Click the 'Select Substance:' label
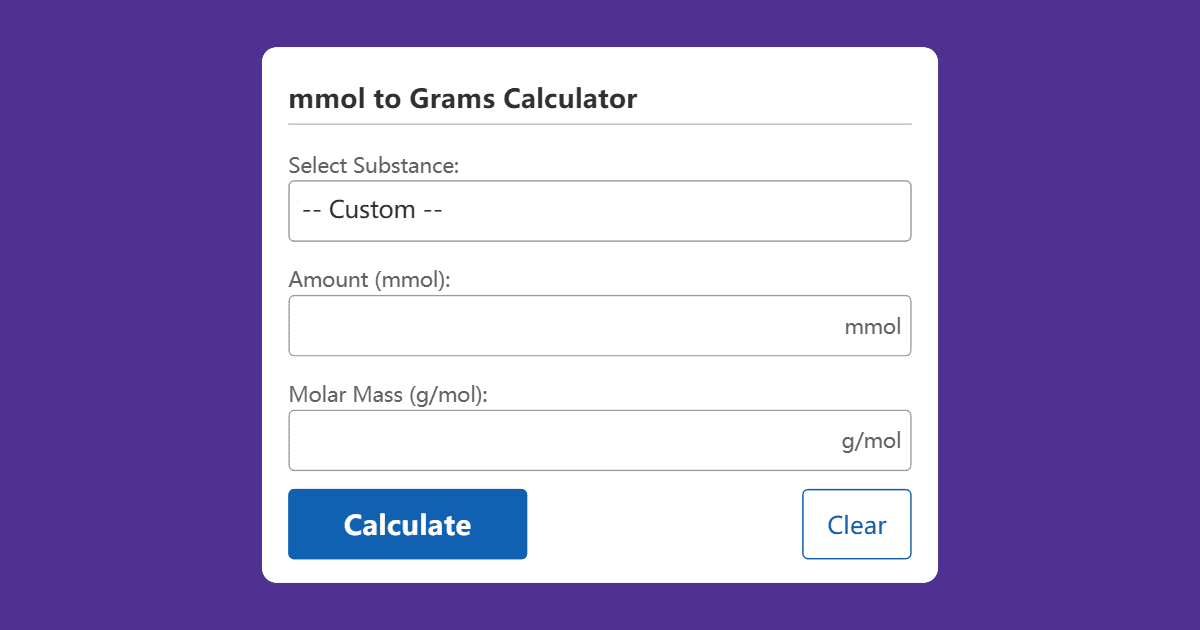 (373, 166)
